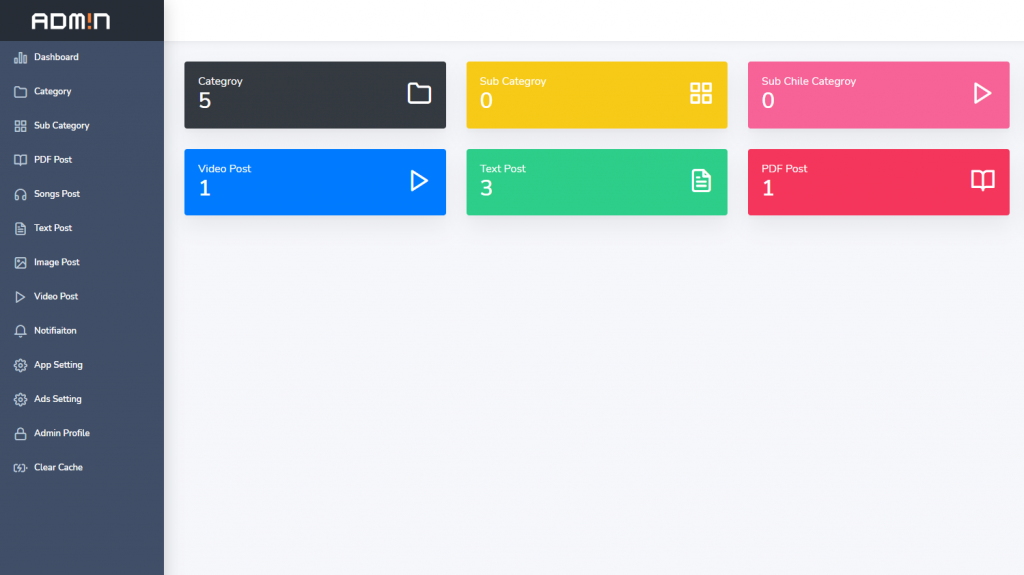Click the play icon on blue Video Post card
The width and height of the screenshot is (1024, 575).
(419, 180)
